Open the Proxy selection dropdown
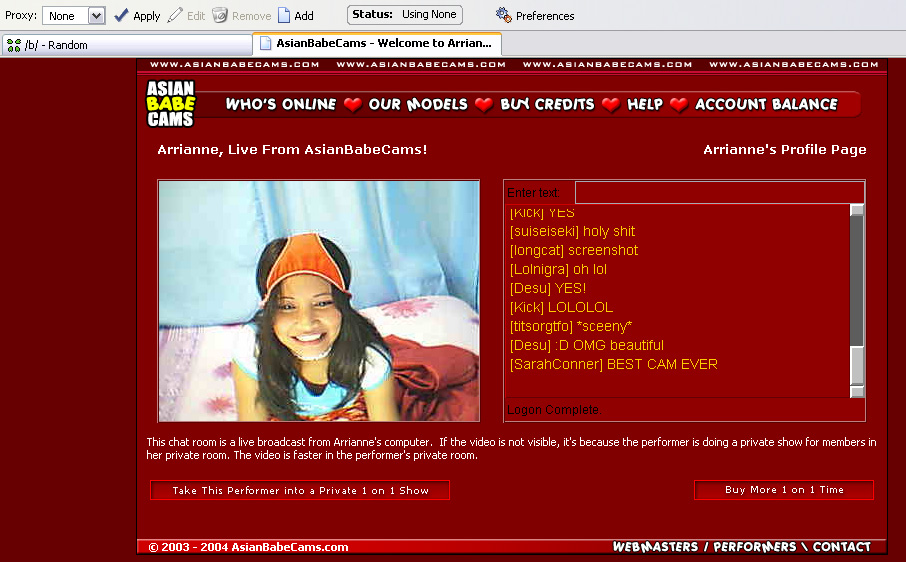 [x=73, y=16]
